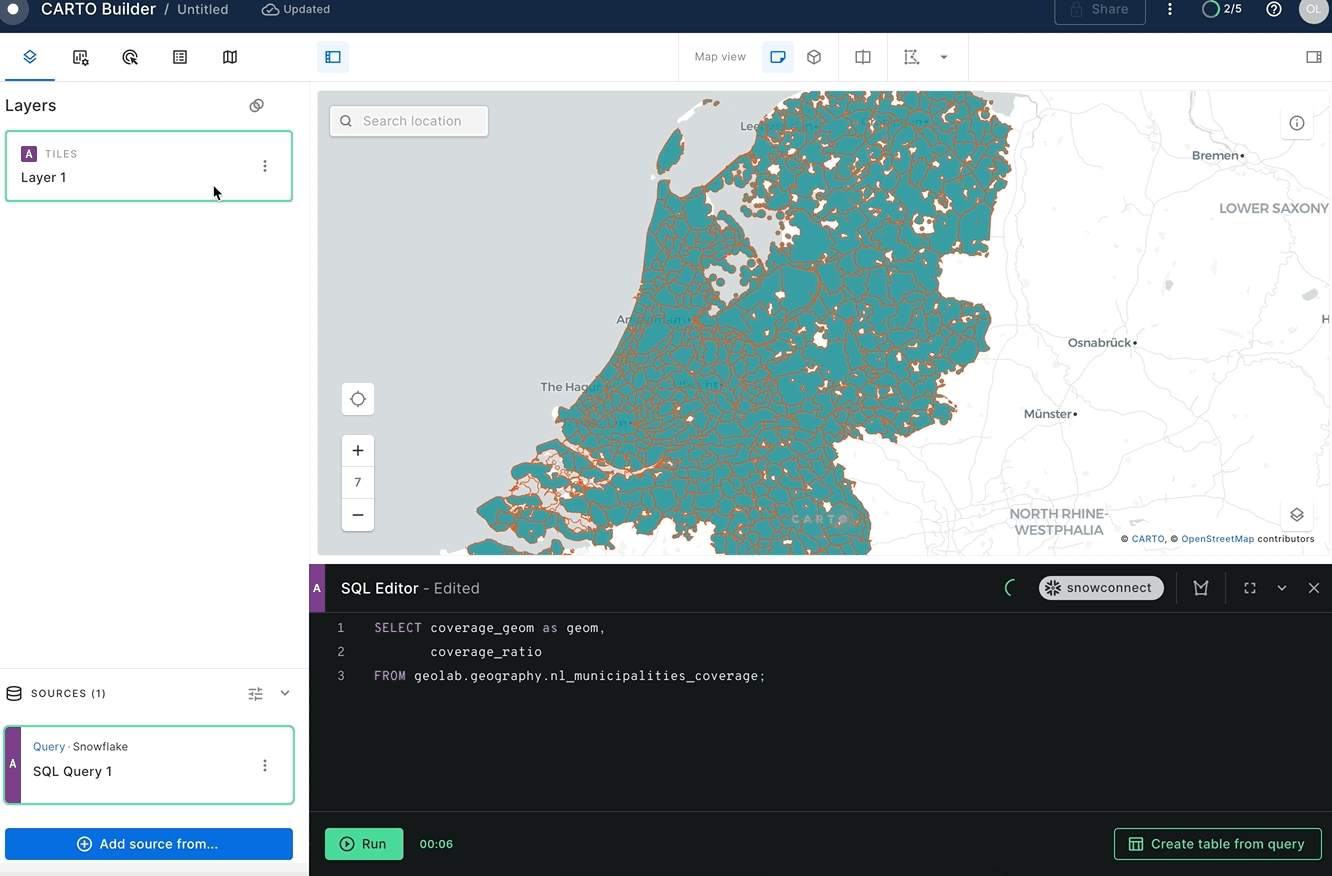This screenshot has width=1332, height=876.
Task: Click Create table from query
Action: (1217, 843)
